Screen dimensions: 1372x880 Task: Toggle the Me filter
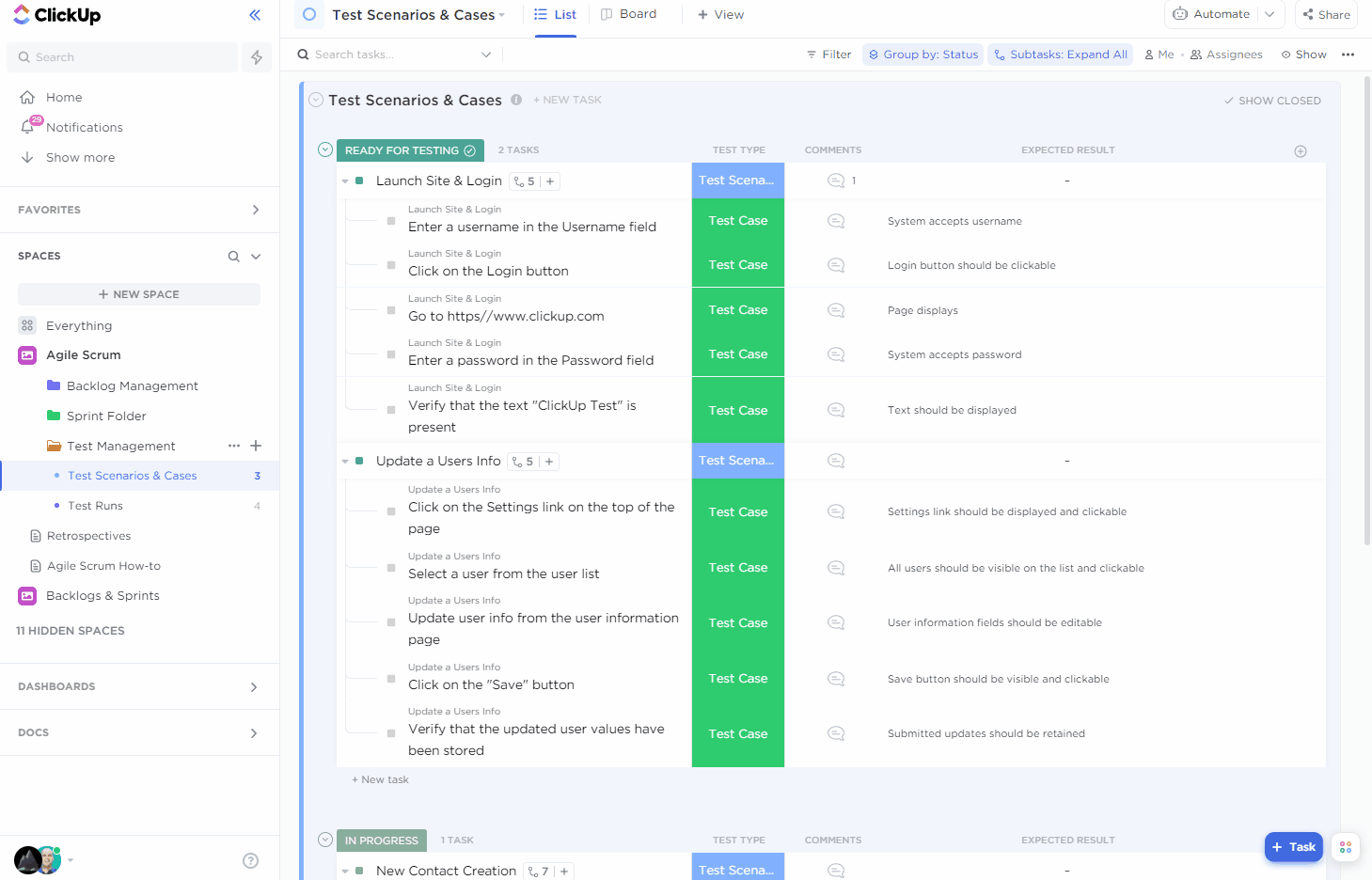pyautogui.click(x=1159, y=55)
